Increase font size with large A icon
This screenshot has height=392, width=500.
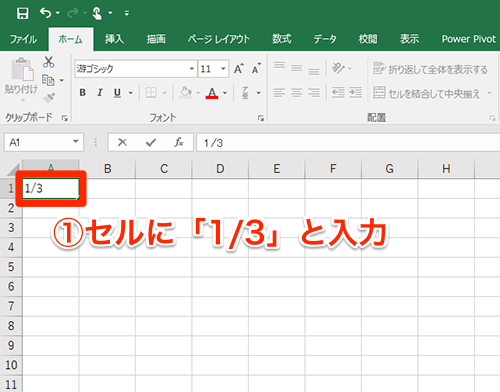coord(239,69)
